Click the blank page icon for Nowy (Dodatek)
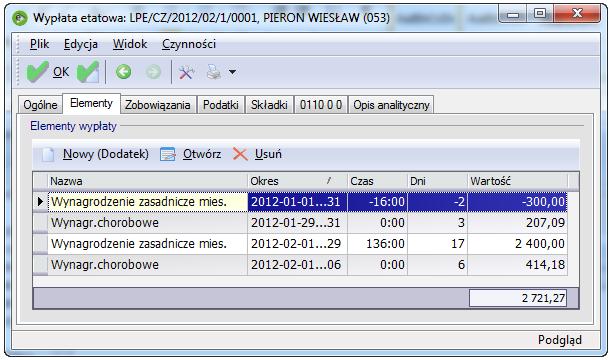Screen dimensions: 615x360 click(x=48, y=154)
